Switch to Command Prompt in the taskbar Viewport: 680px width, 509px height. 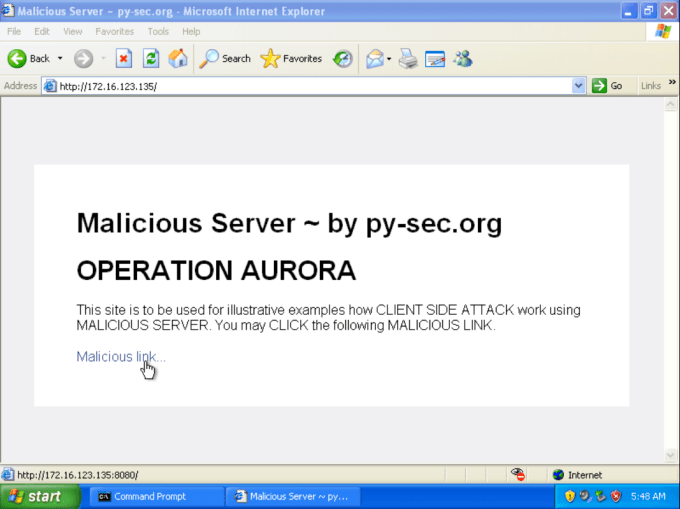[x=157, y=496]
